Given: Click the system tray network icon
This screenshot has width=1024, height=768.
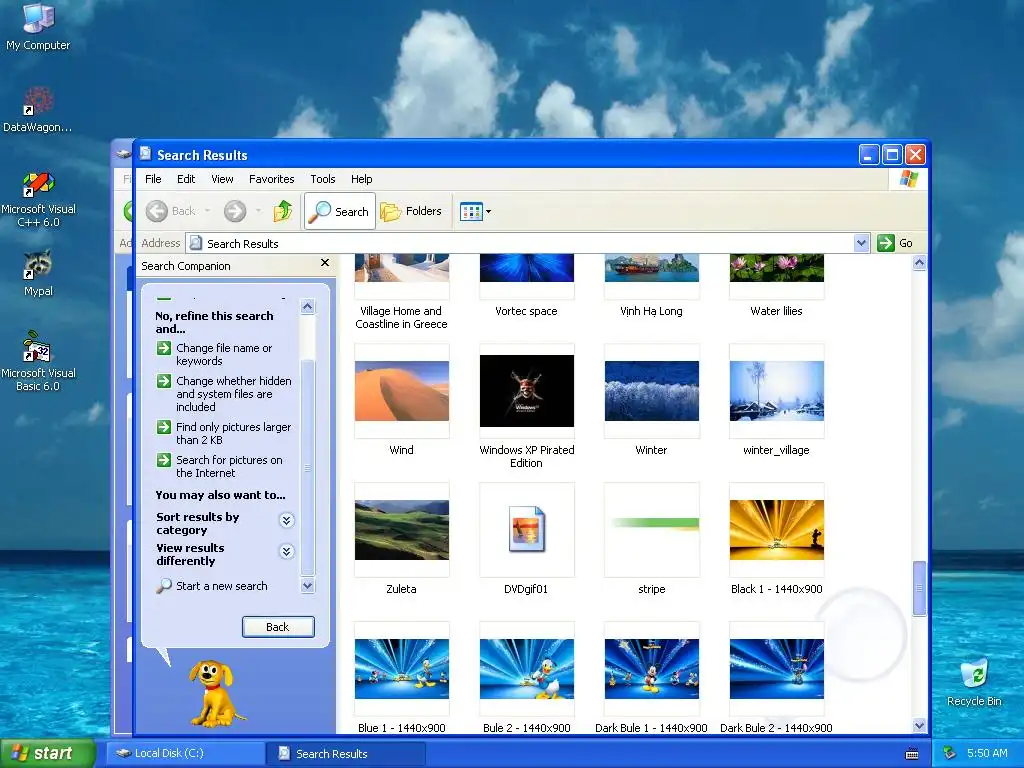Looking at the screenshot, I should click(950, 753).
